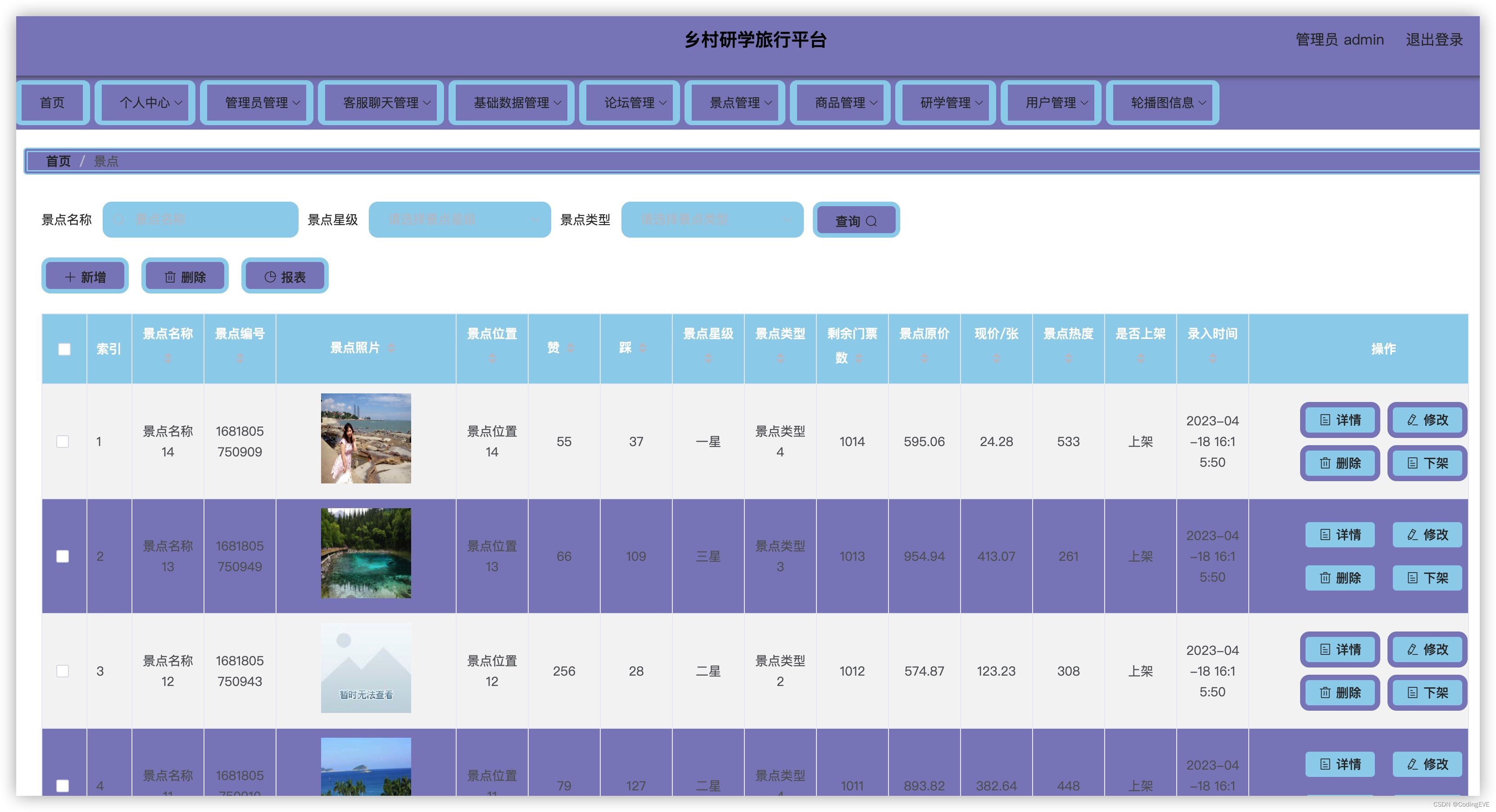Click 修改 for 景点名称14
The image size is (1496, 812).
click(1427, 420)
